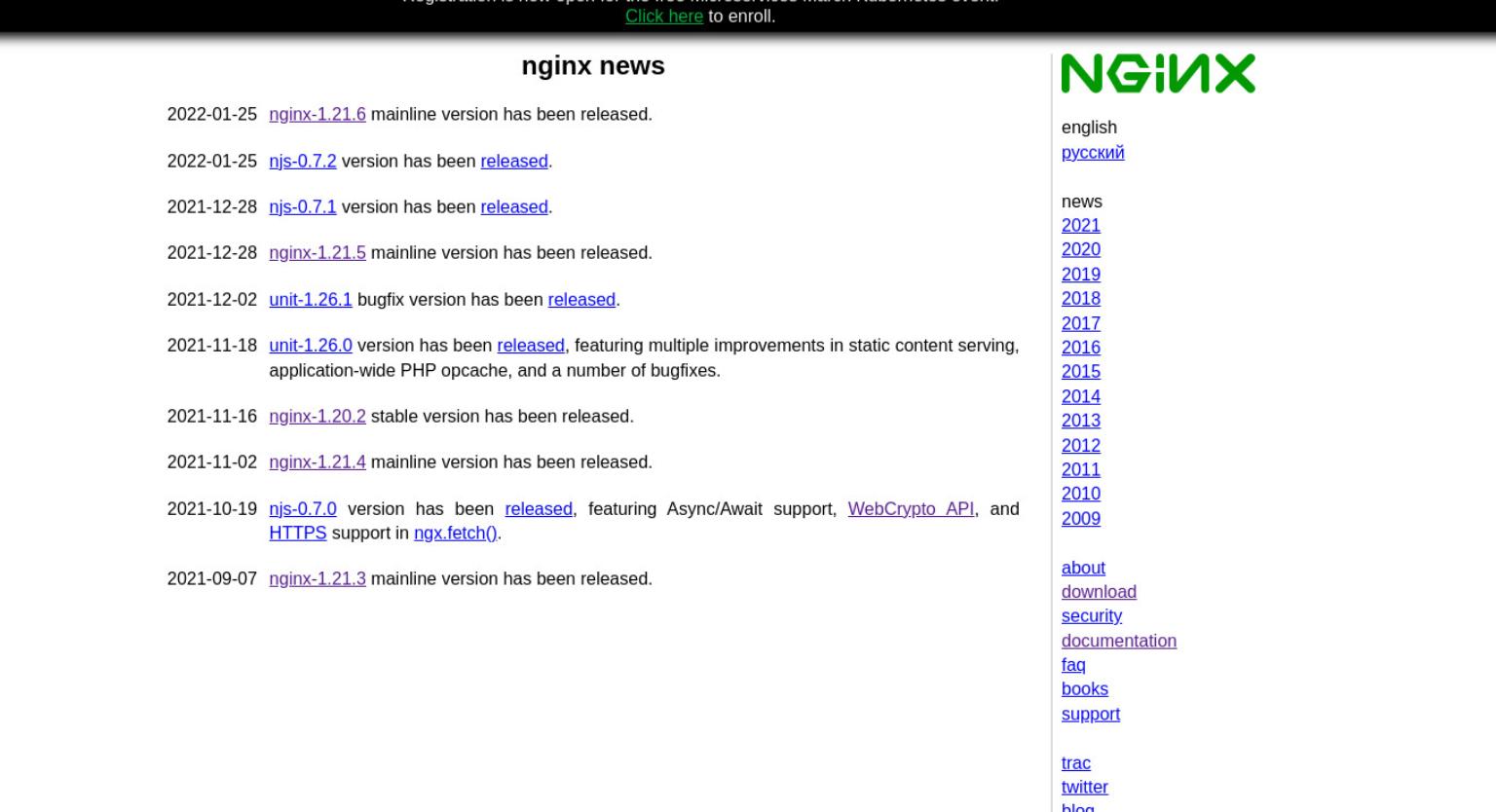1496x812 pixels.
Task: Open 2016 news archive
Action: (x=1081, y=348)
